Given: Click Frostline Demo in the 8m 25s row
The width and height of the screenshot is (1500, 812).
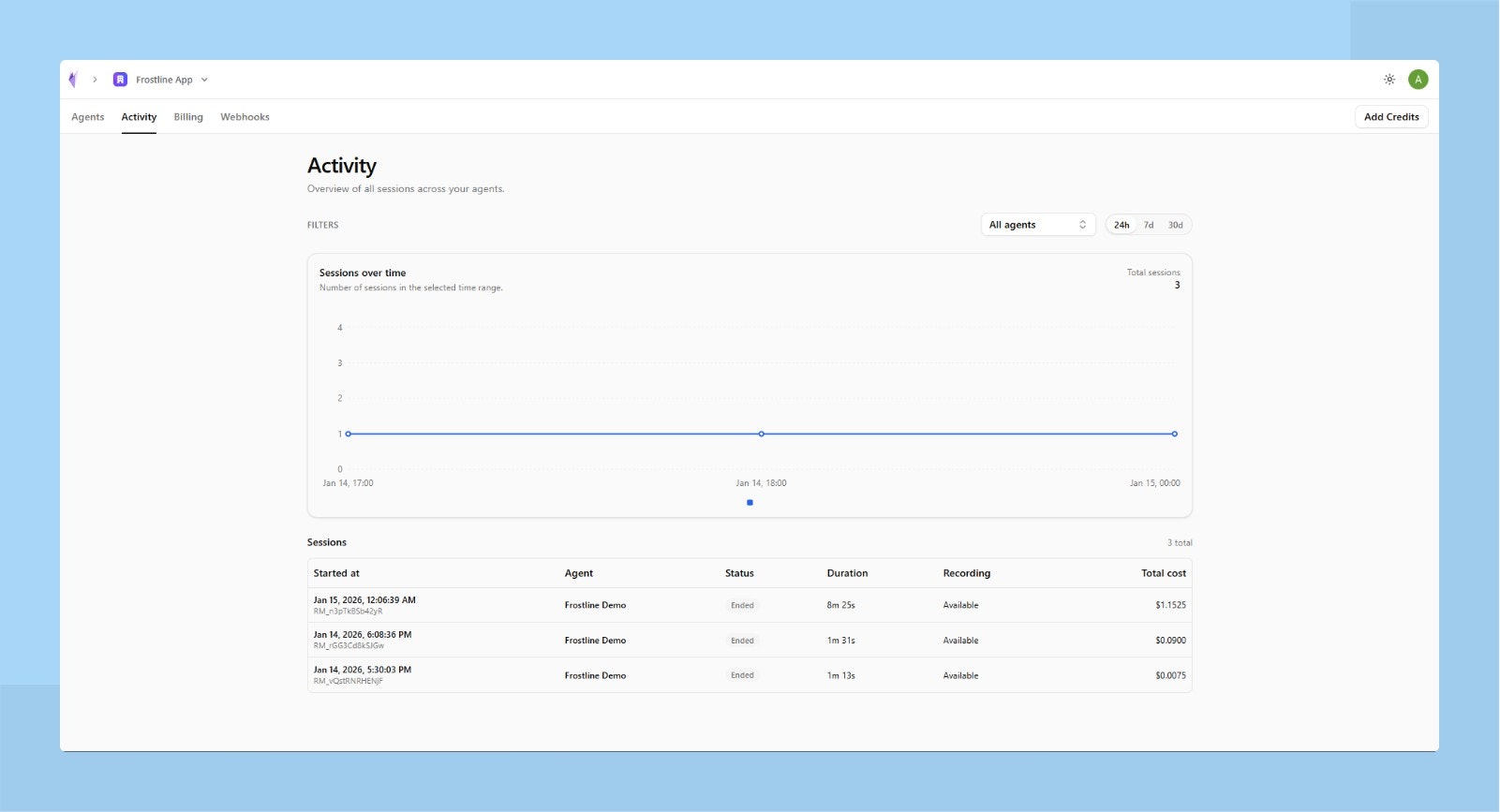Looking at the screenshot, I should tap(595, 605).
